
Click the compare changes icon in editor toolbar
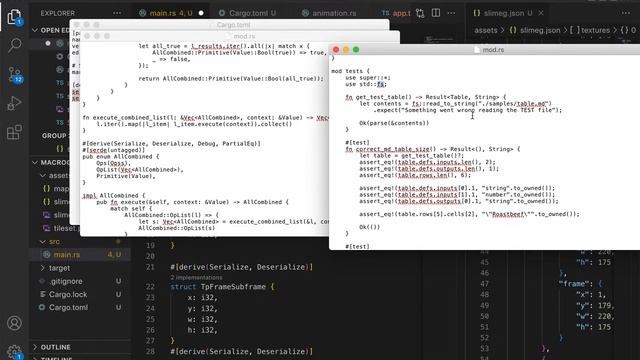(420, 13)
